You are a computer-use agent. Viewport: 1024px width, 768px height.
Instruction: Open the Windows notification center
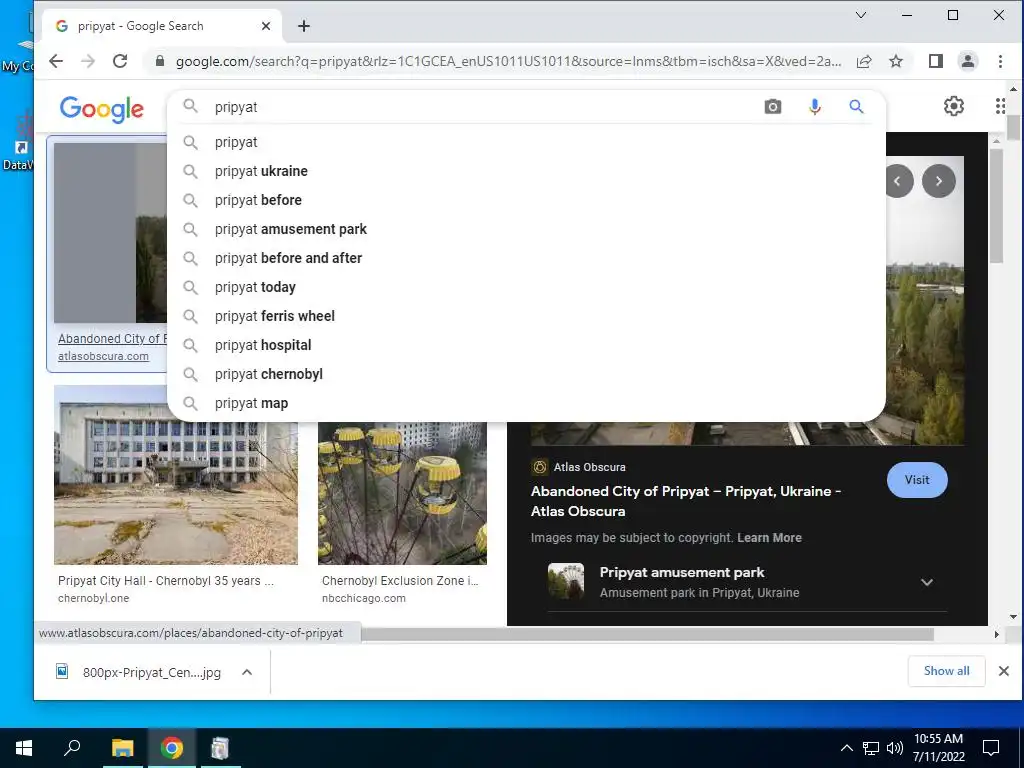pyautogui.click(x=991, y=748)
